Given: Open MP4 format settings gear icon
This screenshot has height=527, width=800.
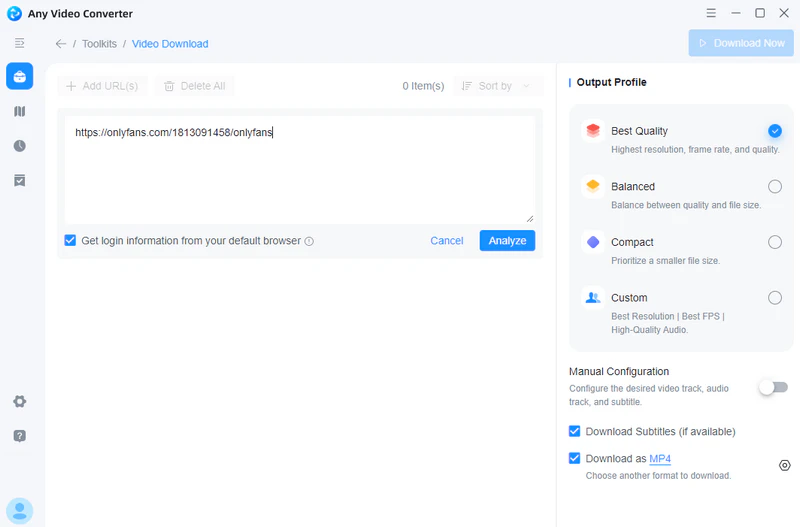Looking at the screenshot, I should (784, 465).
